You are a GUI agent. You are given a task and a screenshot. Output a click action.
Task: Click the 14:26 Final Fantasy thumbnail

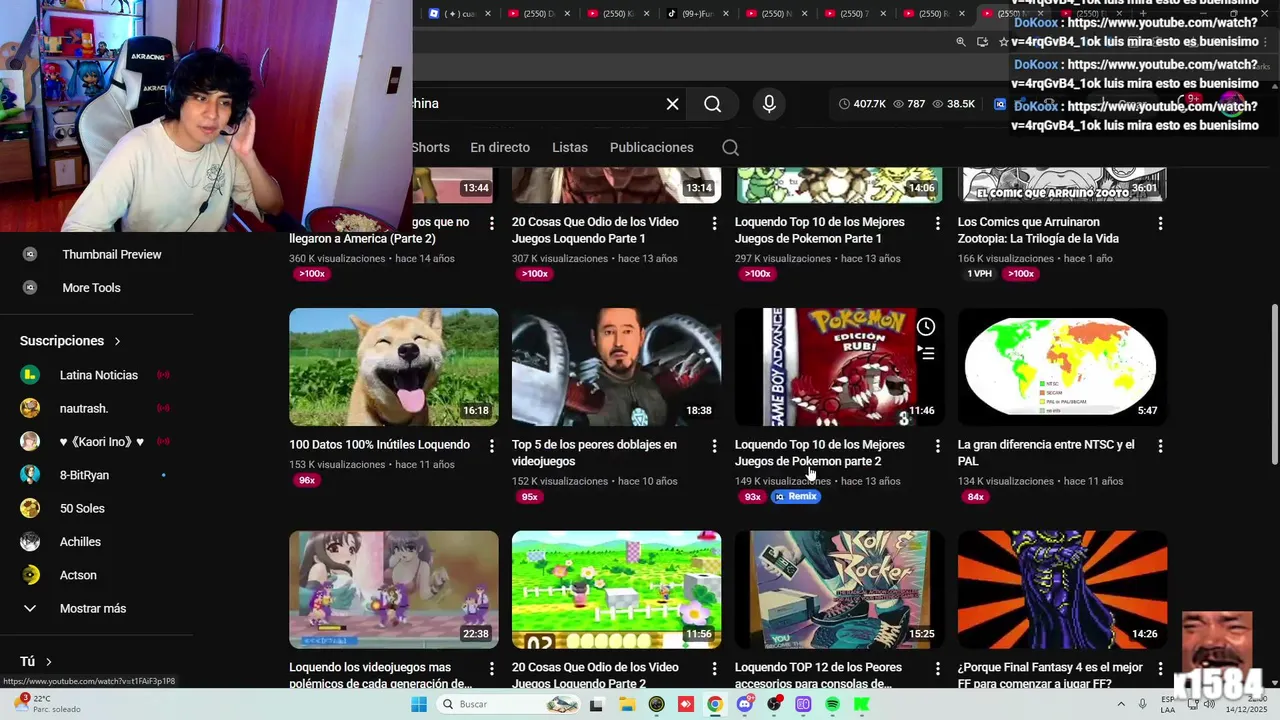(1062, 590)
